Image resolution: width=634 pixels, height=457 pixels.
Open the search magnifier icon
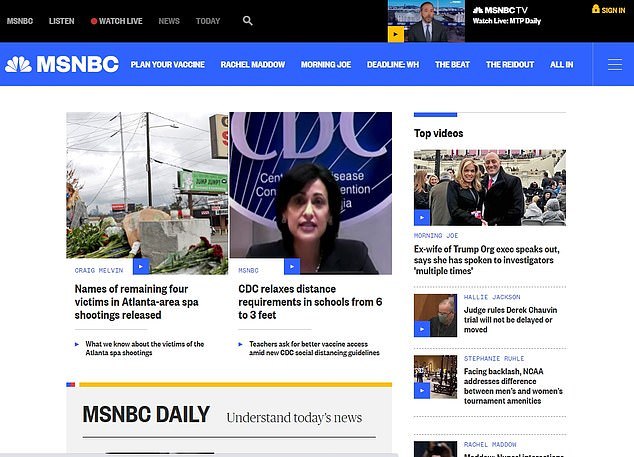[247, 21]
